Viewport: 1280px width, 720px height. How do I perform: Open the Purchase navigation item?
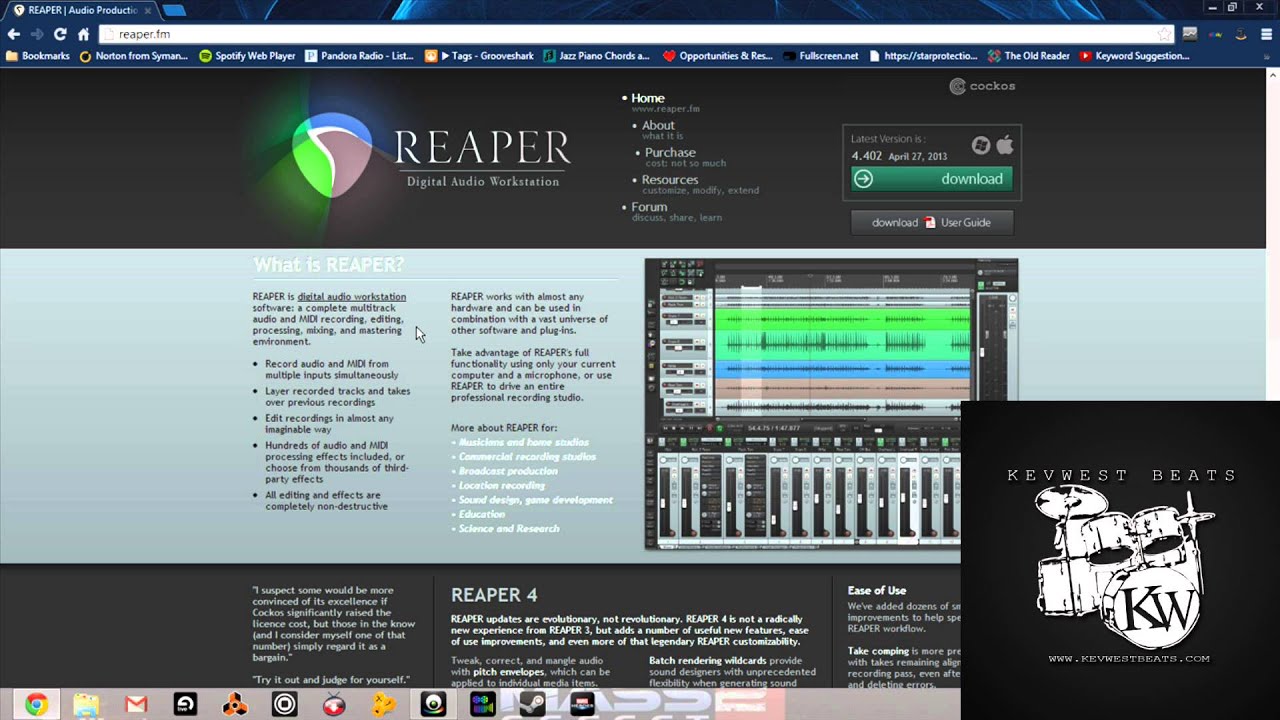(670, 152)
